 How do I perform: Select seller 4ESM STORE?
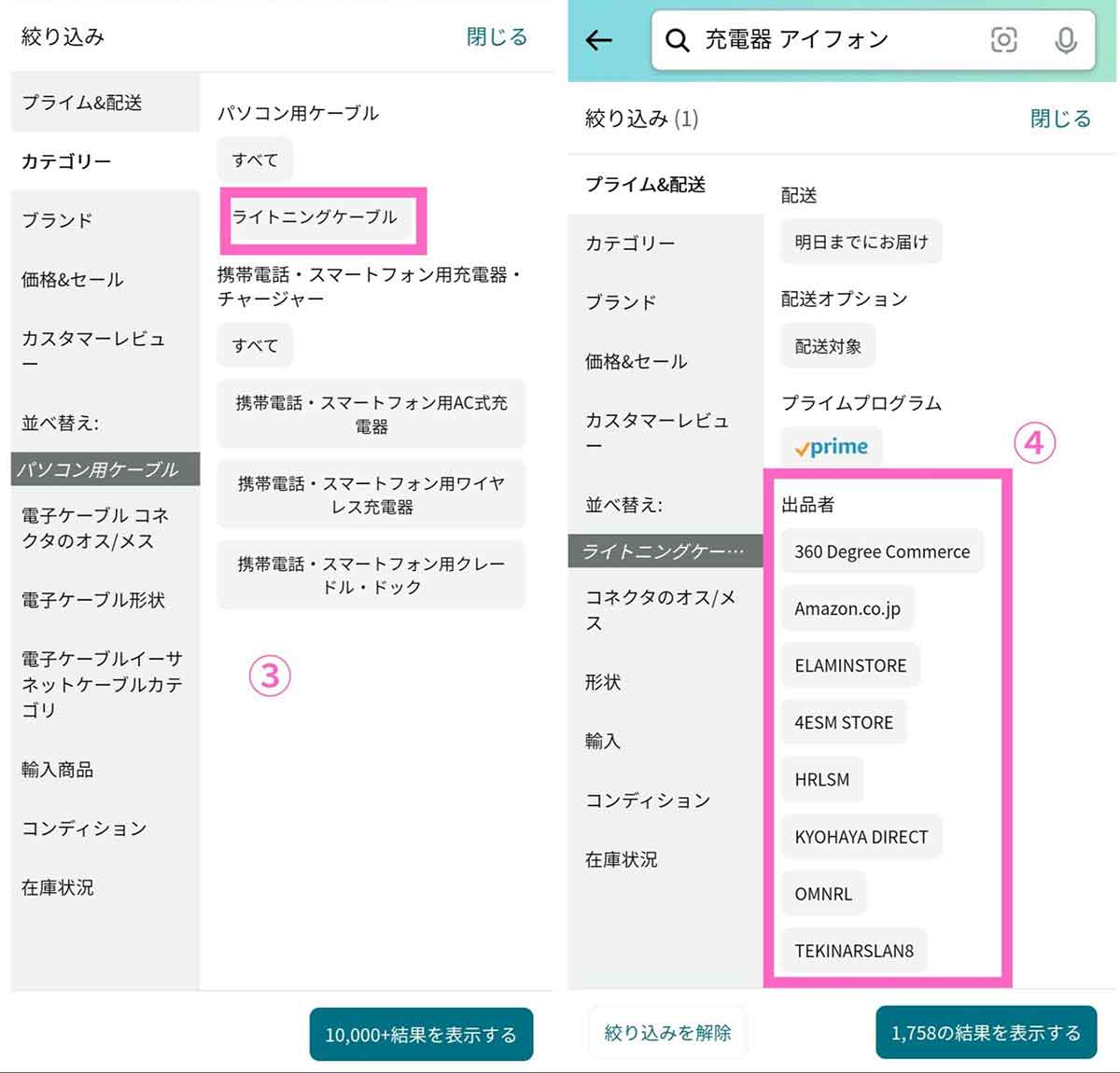tap(844, 722)
